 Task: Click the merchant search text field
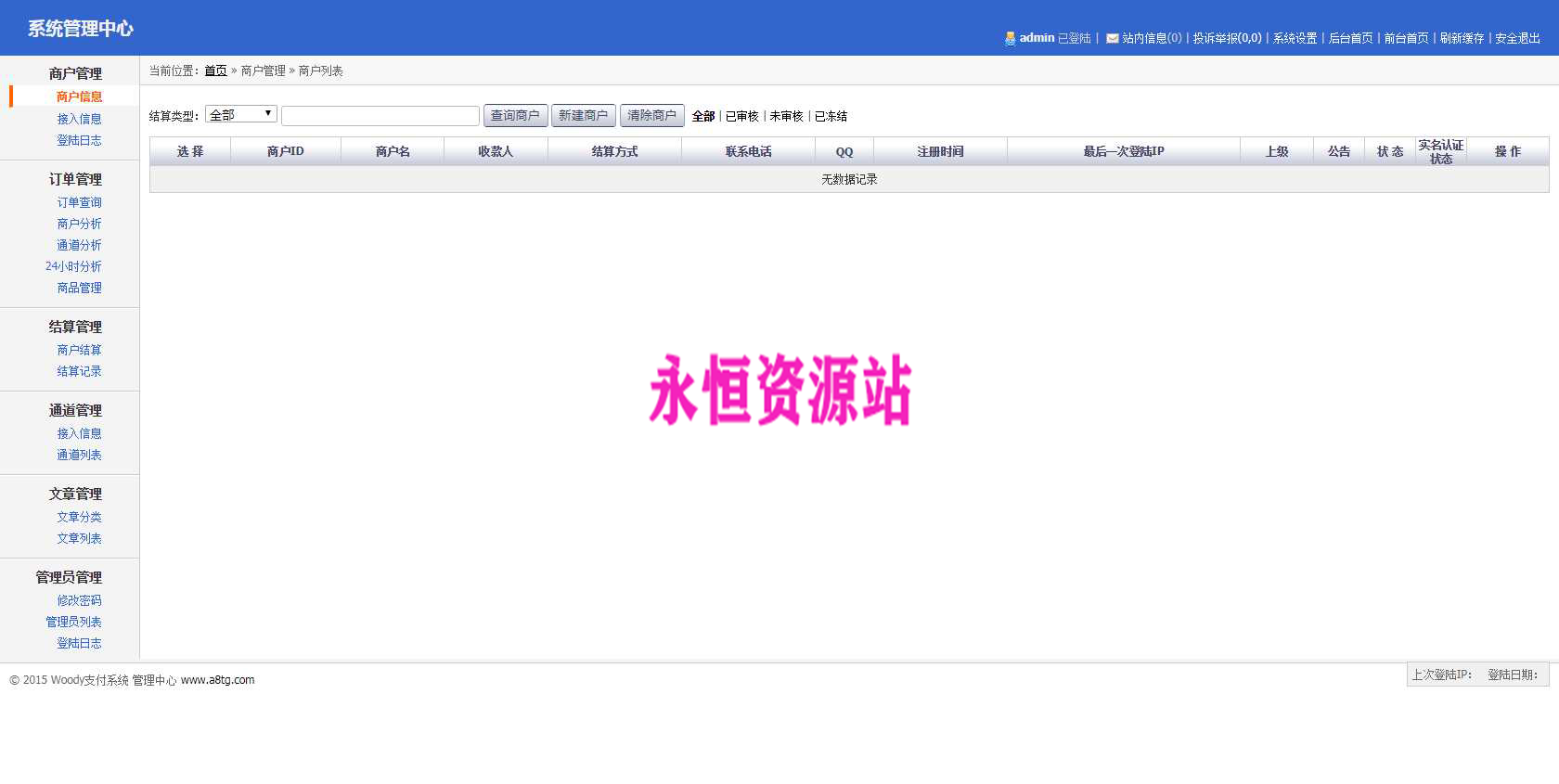pyautogui.click(x=380, y=115)
